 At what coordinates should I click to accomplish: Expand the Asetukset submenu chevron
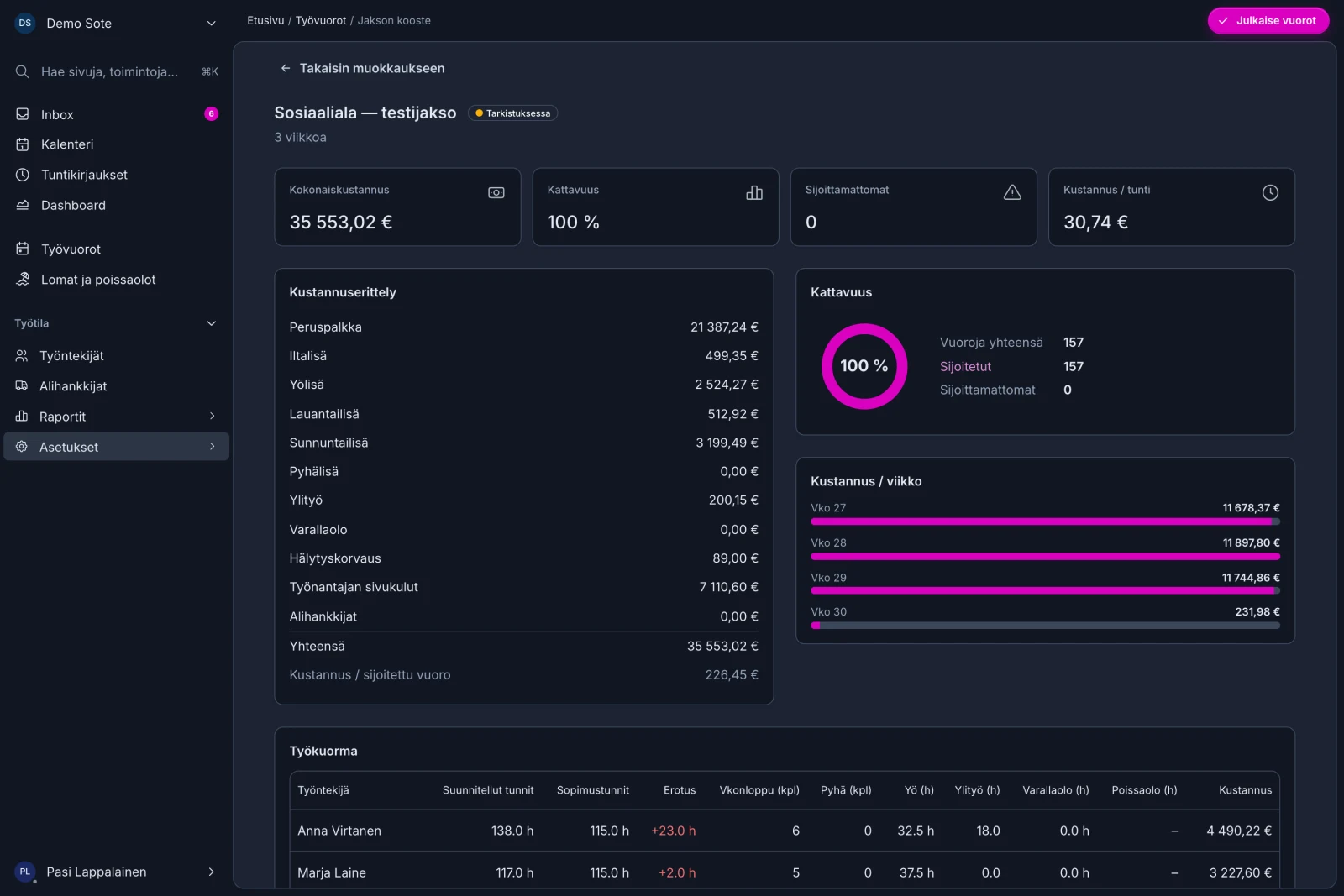click(212, 447)
